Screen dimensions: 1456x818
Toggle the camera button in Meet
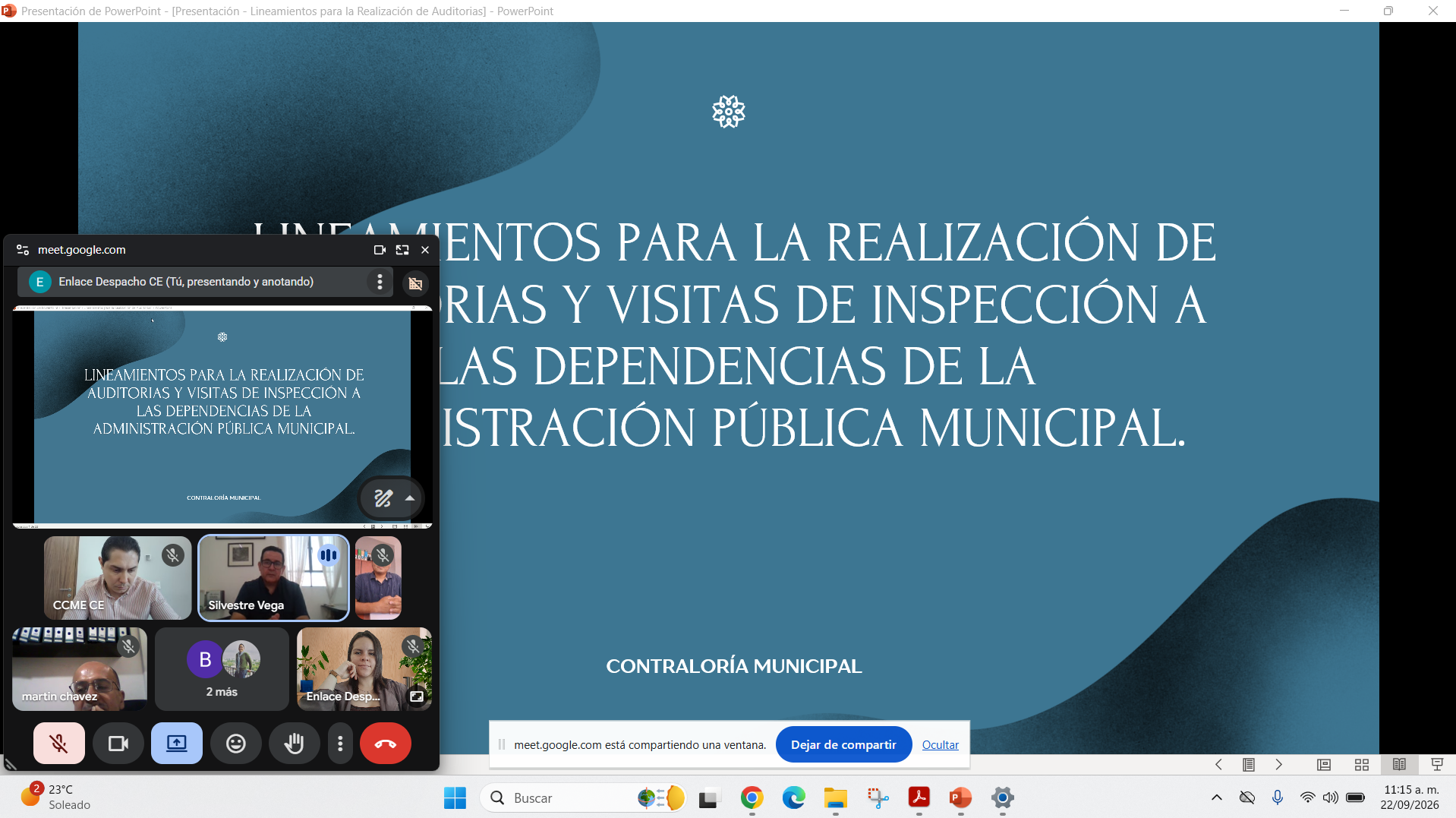click(x=118, y=744)
